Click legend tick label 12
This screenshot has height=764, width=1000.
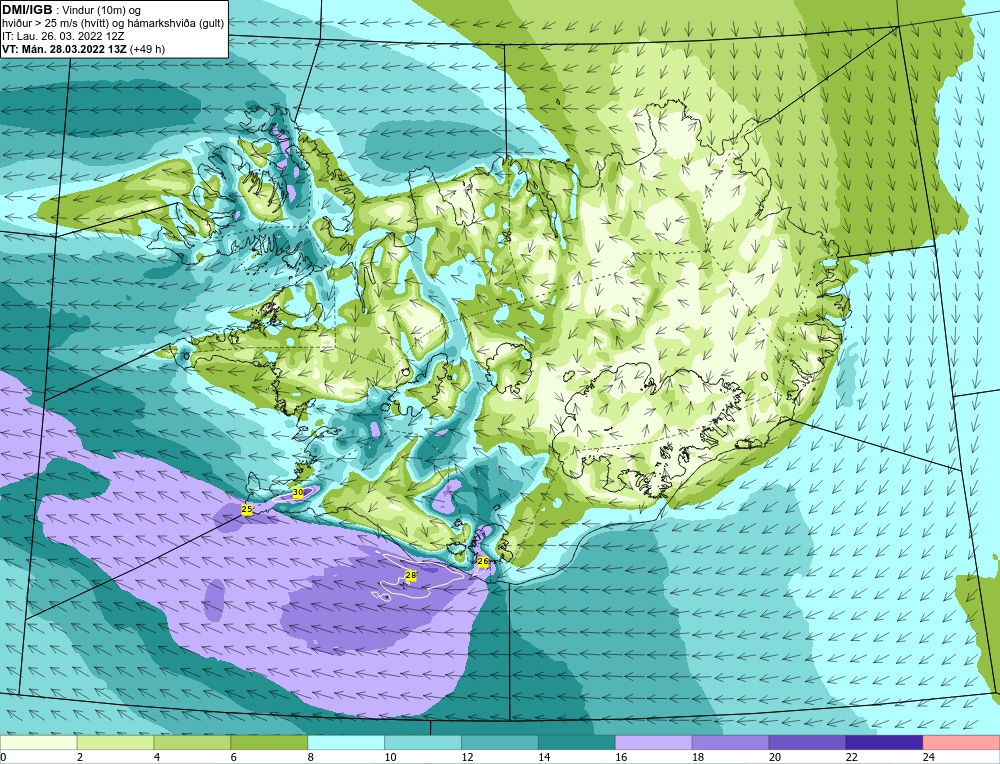[x=467, y=757]
